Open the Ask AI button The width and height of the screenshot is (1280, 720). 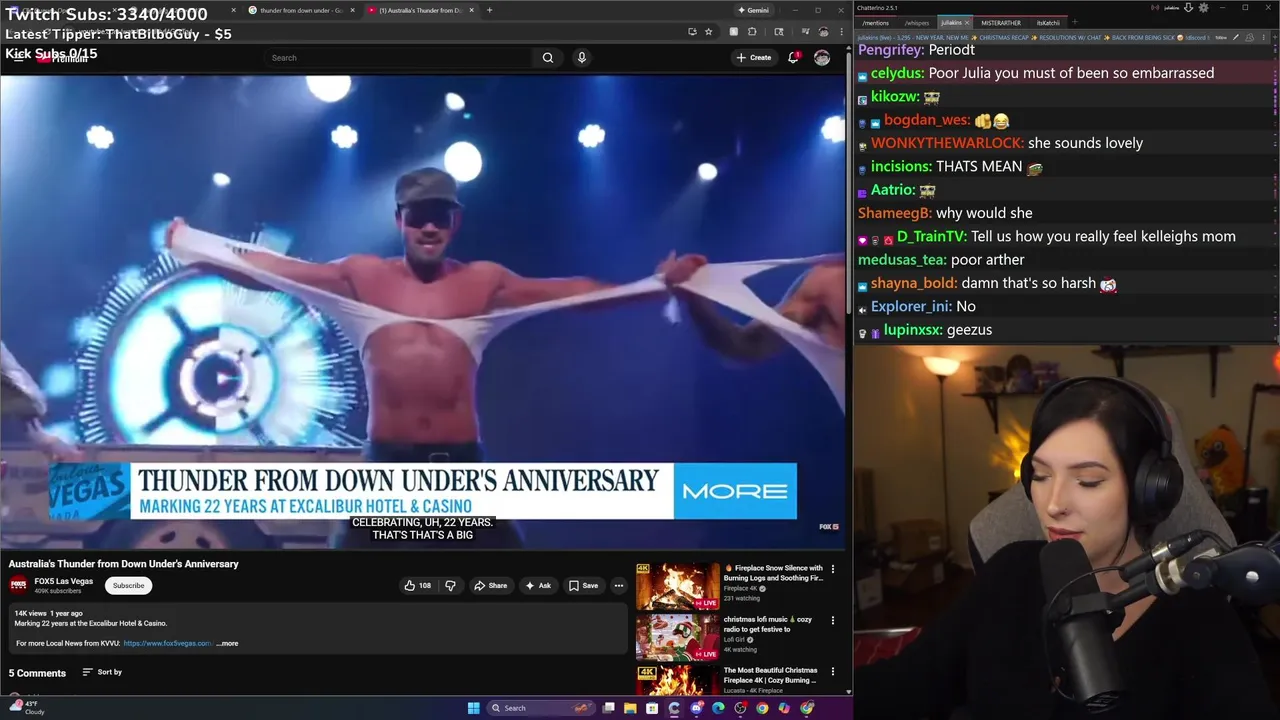[x=538, y=586]
